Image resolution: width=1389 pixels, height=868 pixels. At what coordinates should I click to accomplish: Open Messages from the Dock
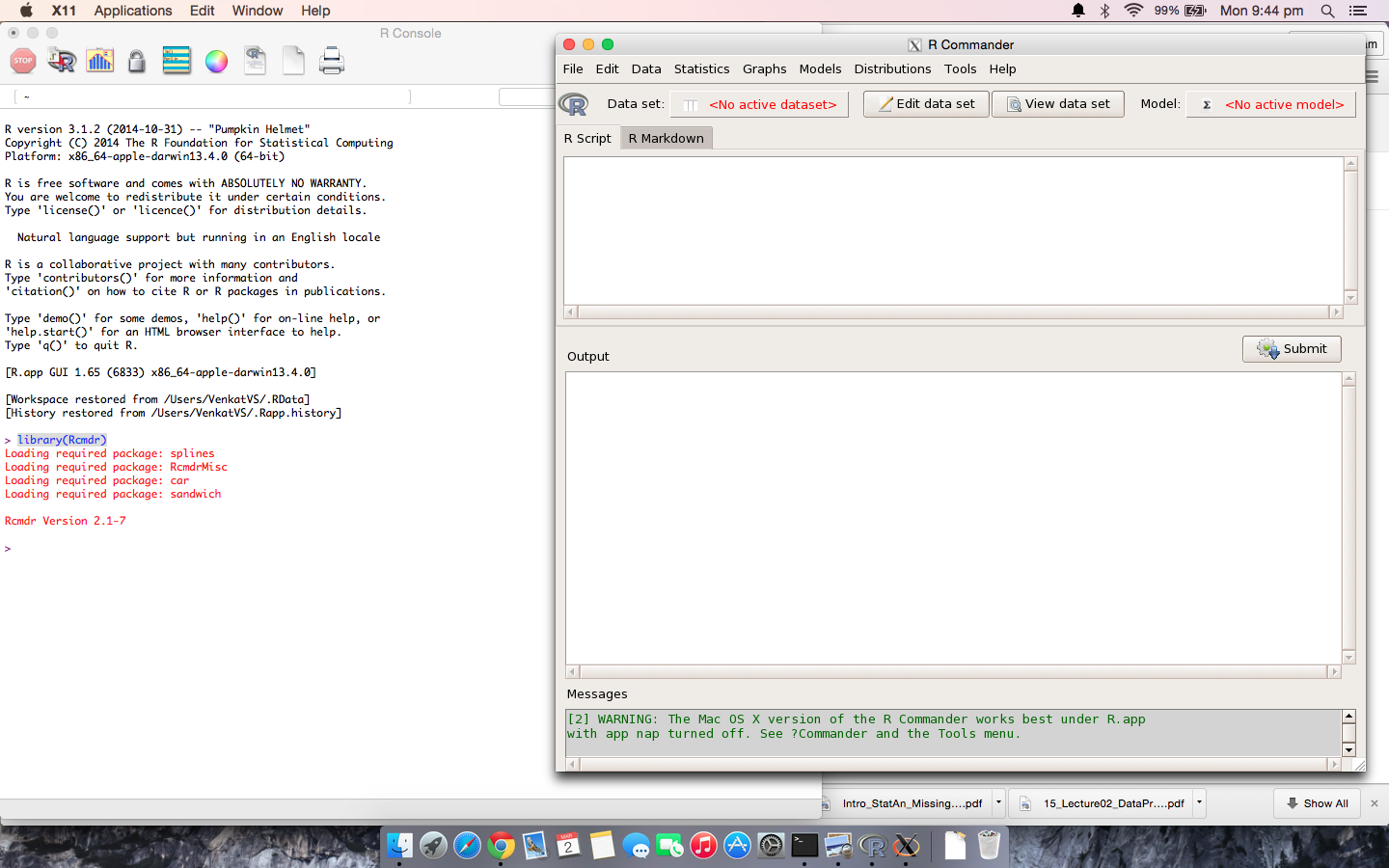[636, 846]
